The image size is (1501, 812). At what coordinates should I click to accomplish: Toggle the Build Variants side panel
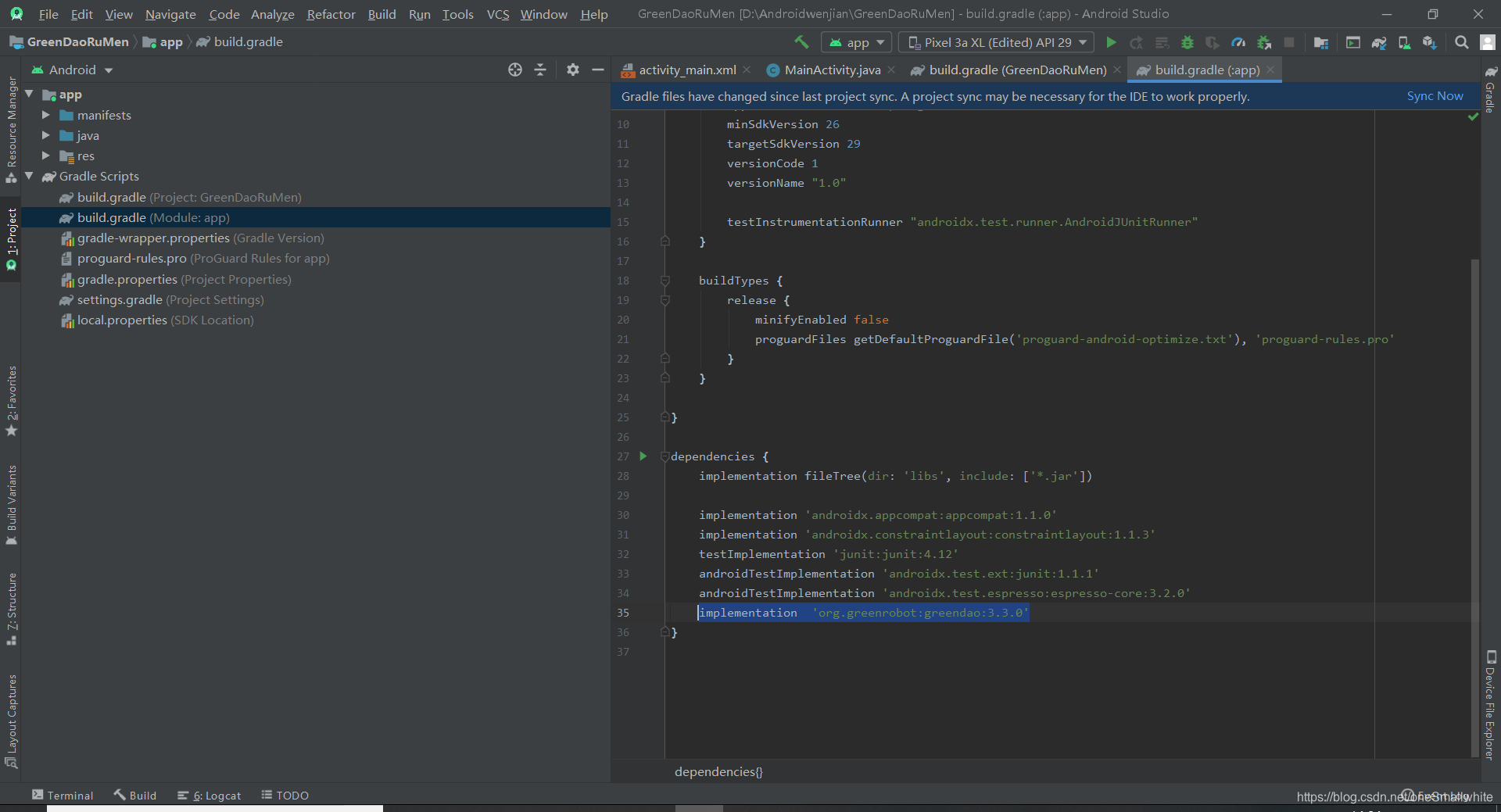point(11,505)
